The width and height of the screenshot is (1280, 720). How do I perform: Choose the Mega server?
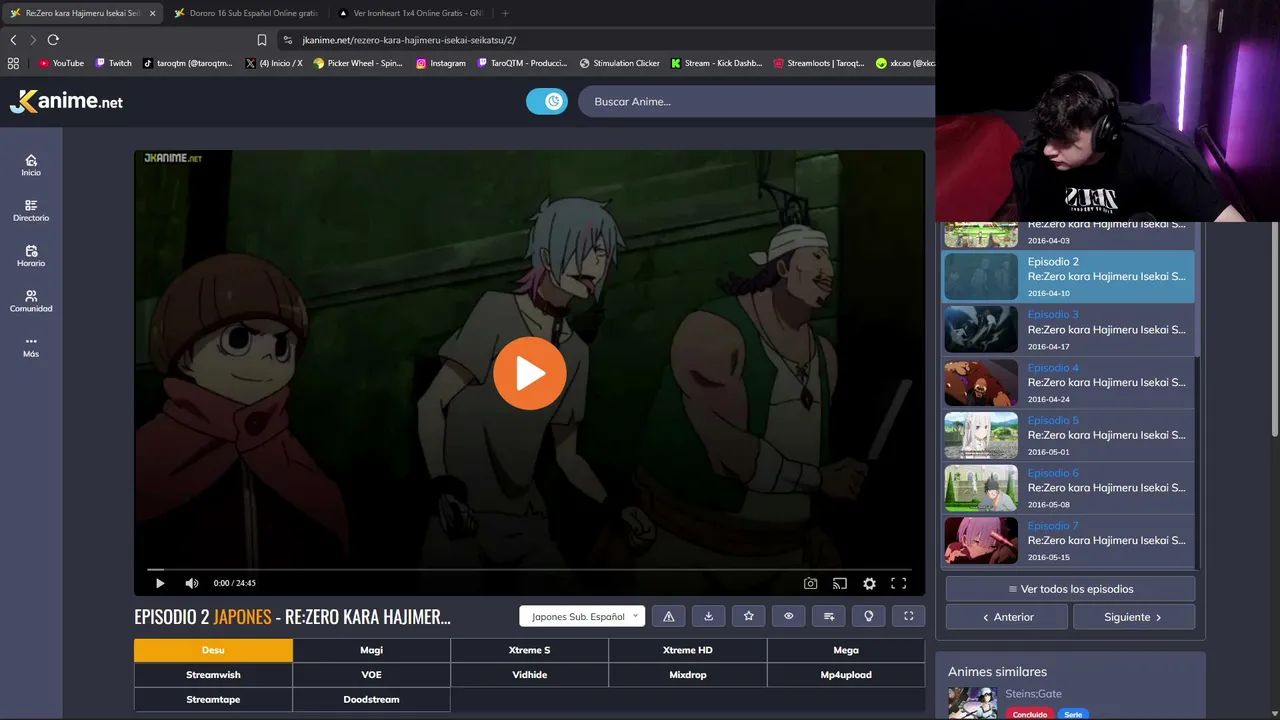(x=846, y=650)
